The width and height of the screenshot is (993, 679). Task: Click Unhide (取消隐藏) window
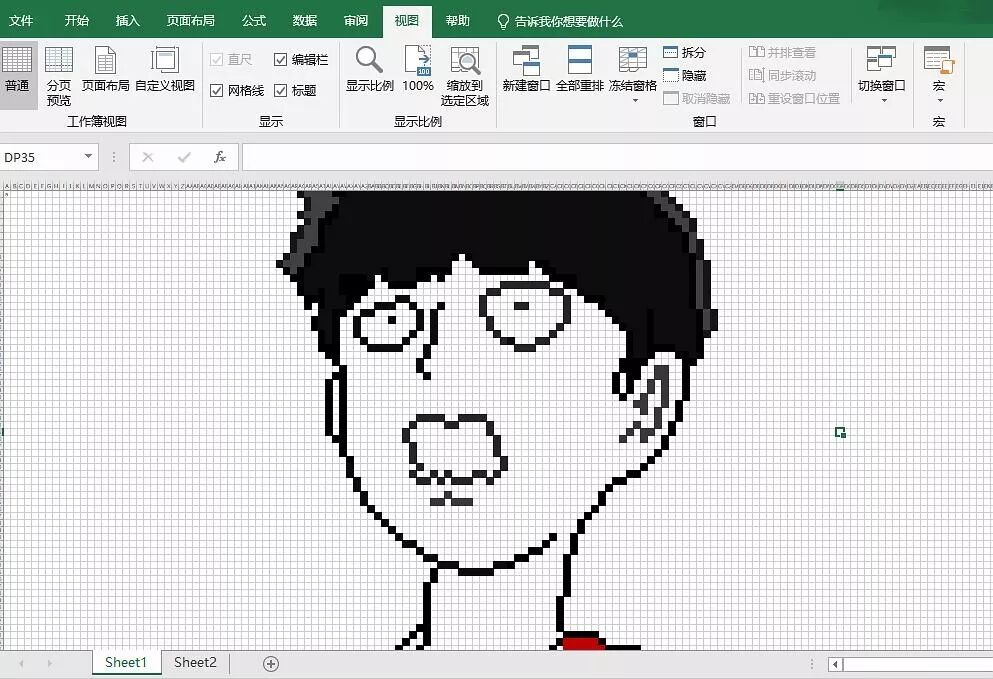(697, 98)
